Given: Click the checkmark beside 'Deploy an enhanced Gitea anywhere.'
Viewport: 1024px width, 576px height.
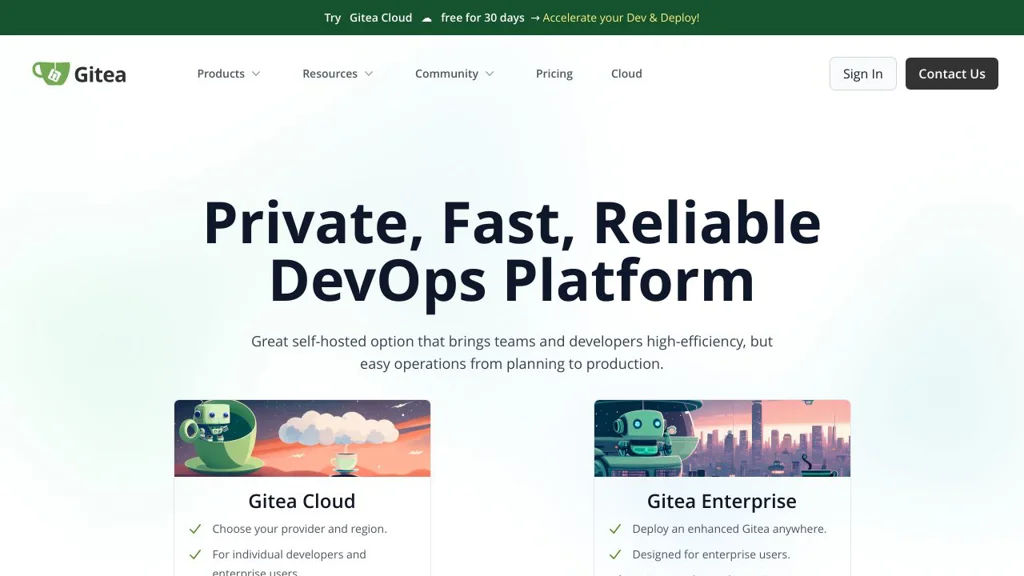Looking at the screenshot, I should point(615,529).
